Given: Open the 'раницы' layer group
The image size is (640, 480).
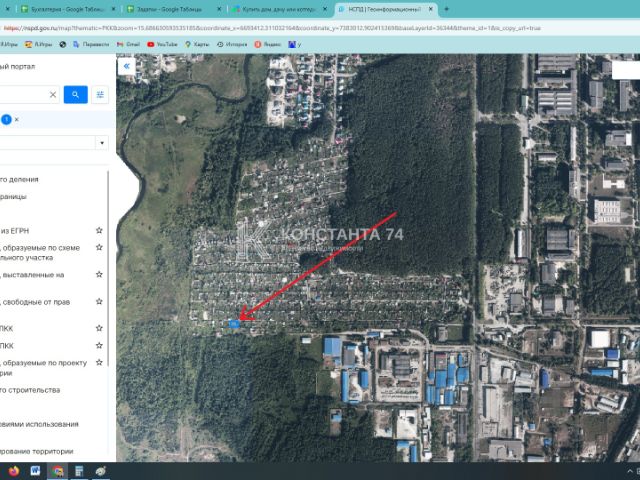Looking at the screenshot, I should pos(13,196).
